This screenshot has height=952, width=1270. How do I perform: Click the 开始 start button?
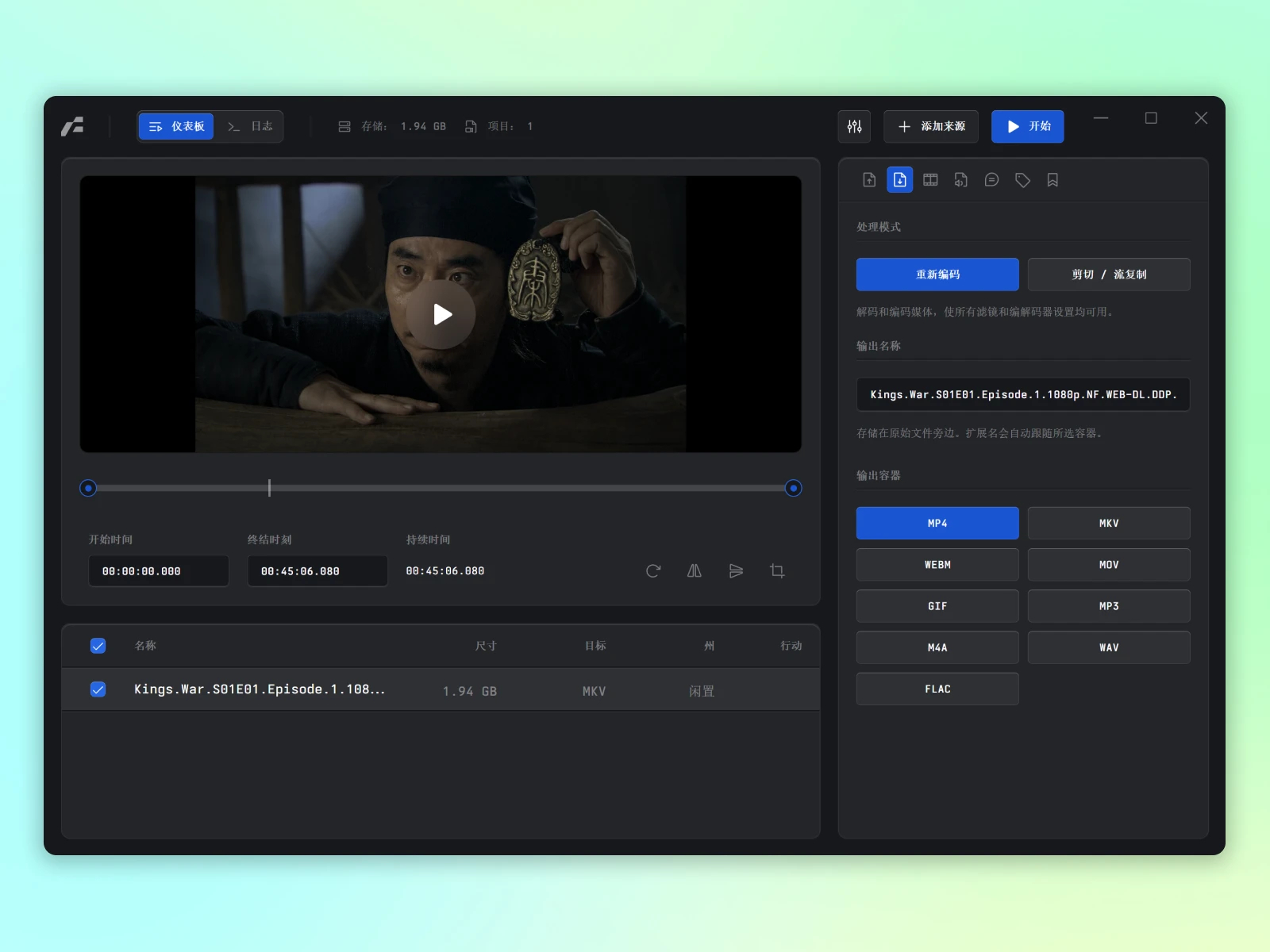pyautogui.click(x=1027, y=127)
